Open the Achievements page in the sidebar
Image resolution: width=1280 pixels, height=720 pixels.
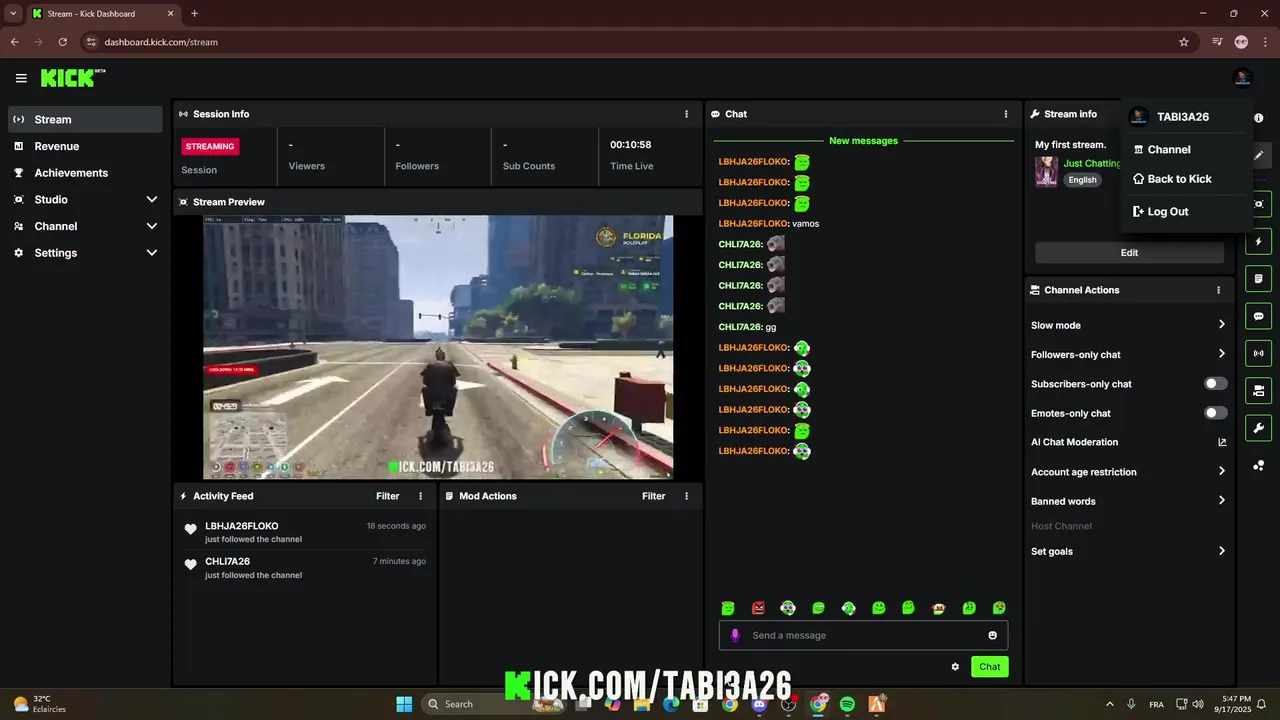pyautogui.click(x=85, y=173)
